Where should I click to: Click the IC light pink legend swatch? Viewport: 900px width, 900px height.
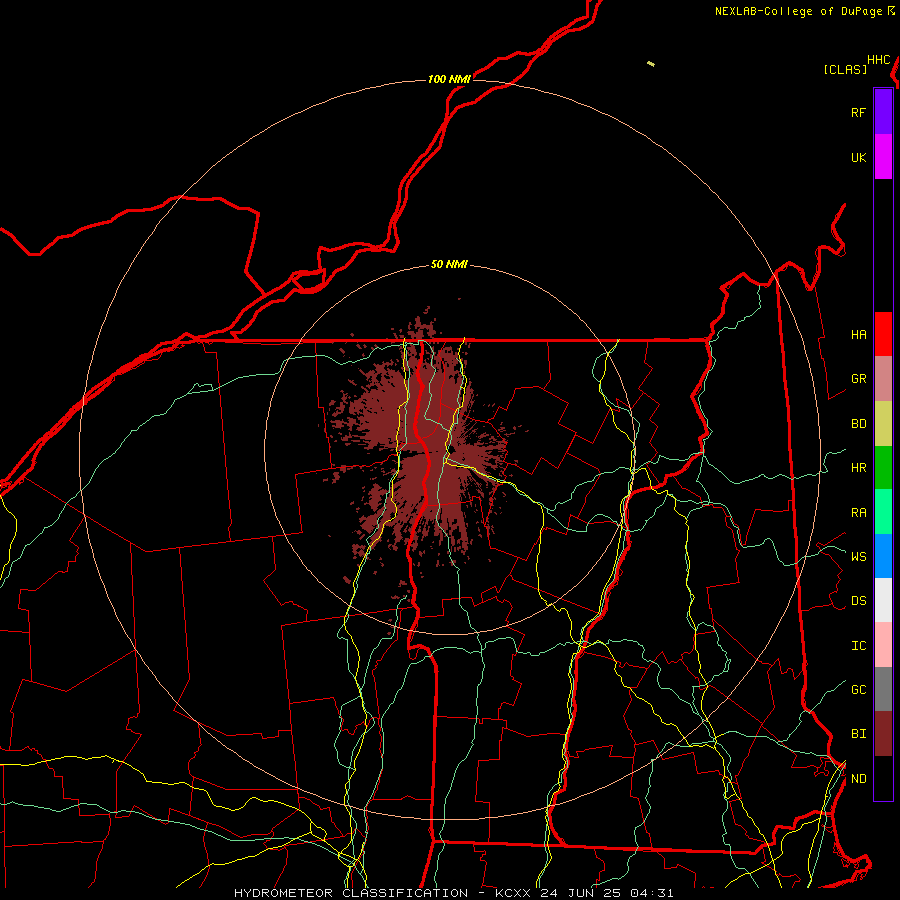coord(883,645)
